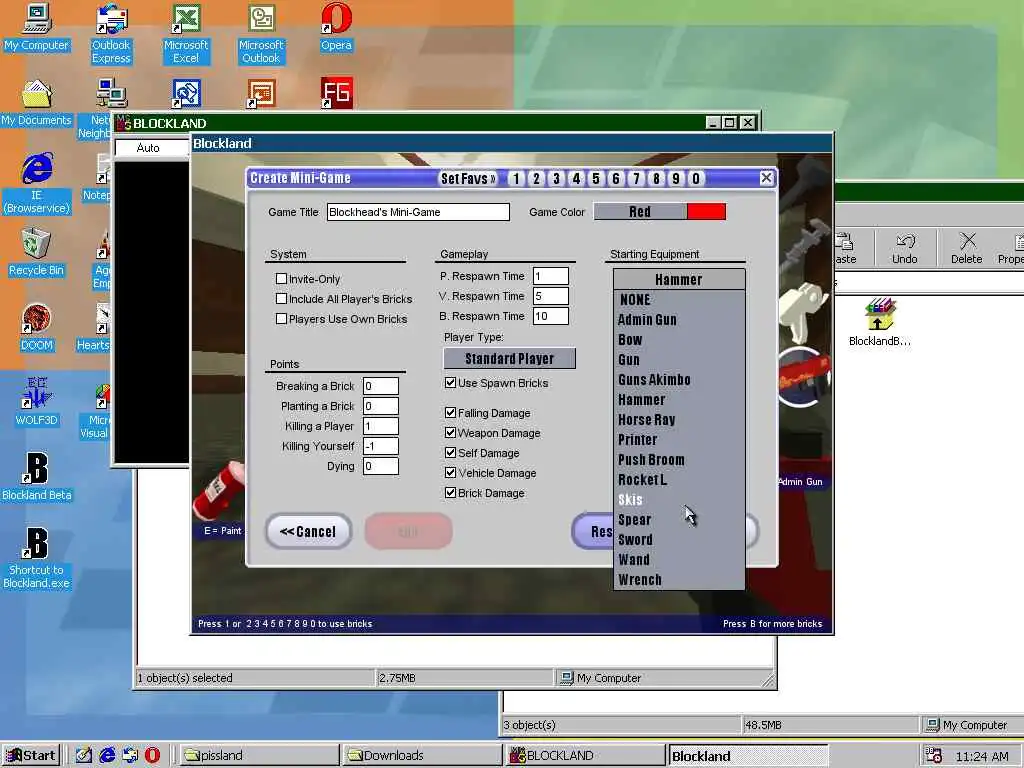1024x768 pixels.
Task: Launch the Microsoft Outlook desktop icon
Action: [261, 34]
